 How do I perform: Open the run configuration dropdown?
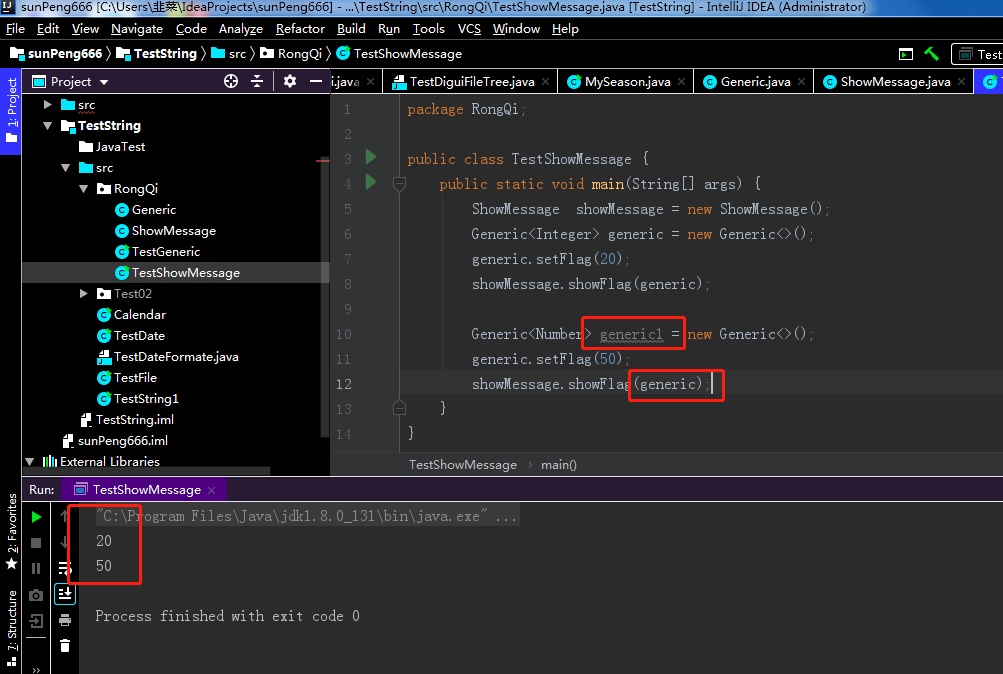tap(977, 54)
